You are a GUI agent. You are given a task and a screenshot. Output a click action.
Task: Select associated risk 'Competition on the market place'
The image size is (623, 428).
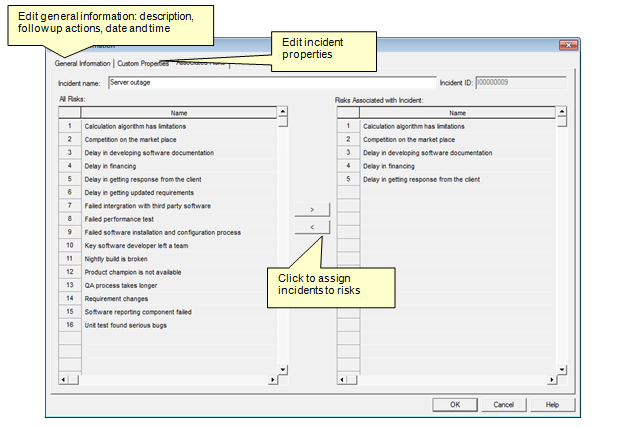coord(457,139)
